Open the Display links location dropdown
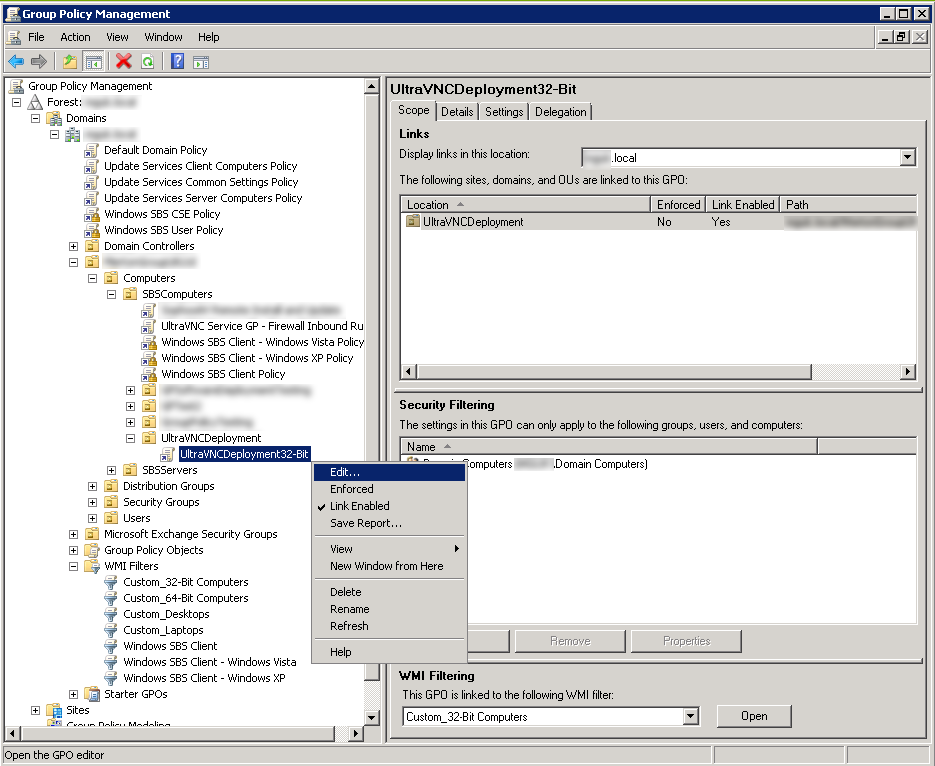Image resolution: width=935 pixels, height=766 pixels. (x=908, y=158)
